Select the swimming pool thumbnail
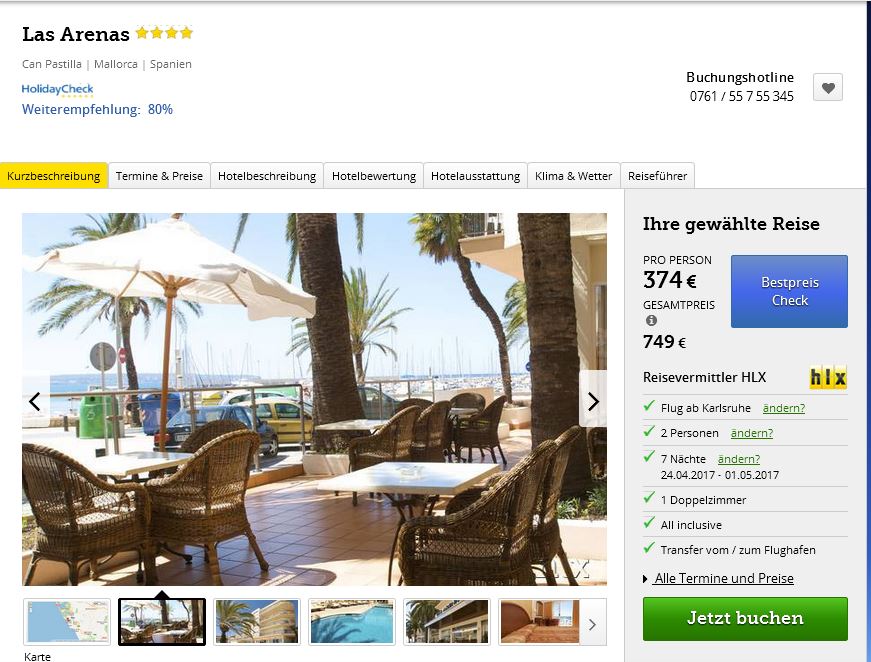 352,622
